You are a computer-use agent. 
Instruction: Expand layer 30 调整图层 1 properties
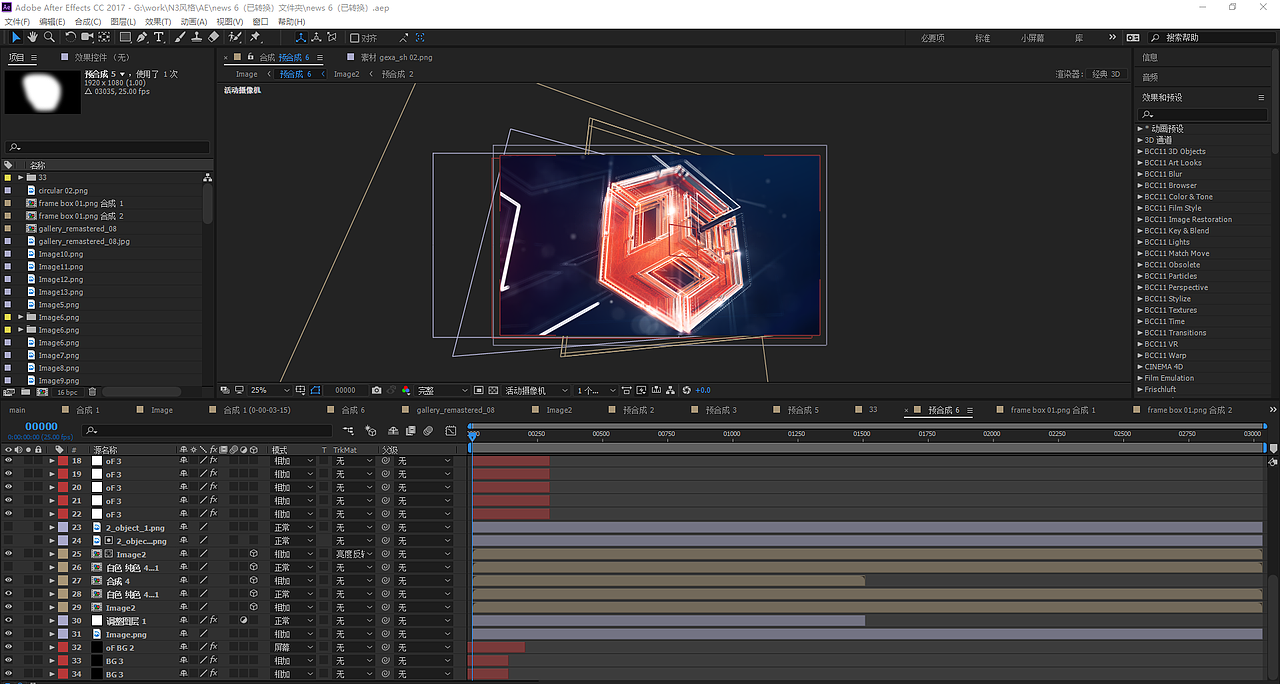tap(52, 621)
